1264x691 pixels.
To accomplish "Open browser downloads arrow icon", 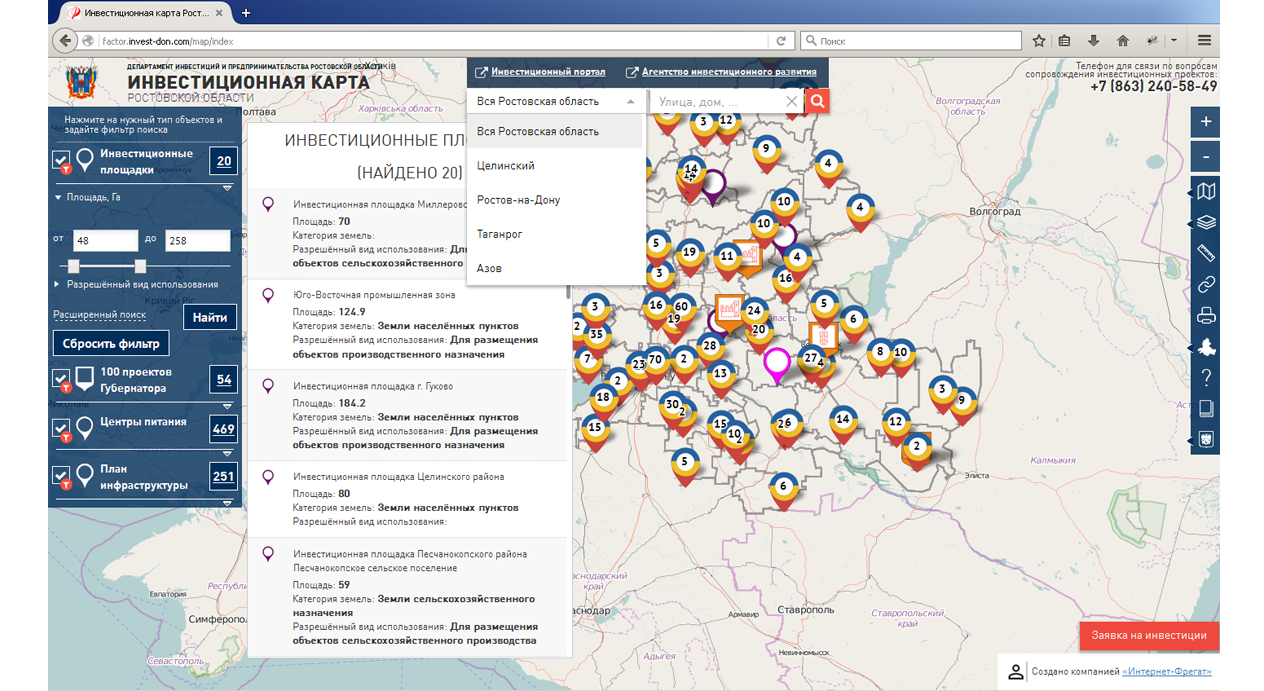I will (1094, 41).
